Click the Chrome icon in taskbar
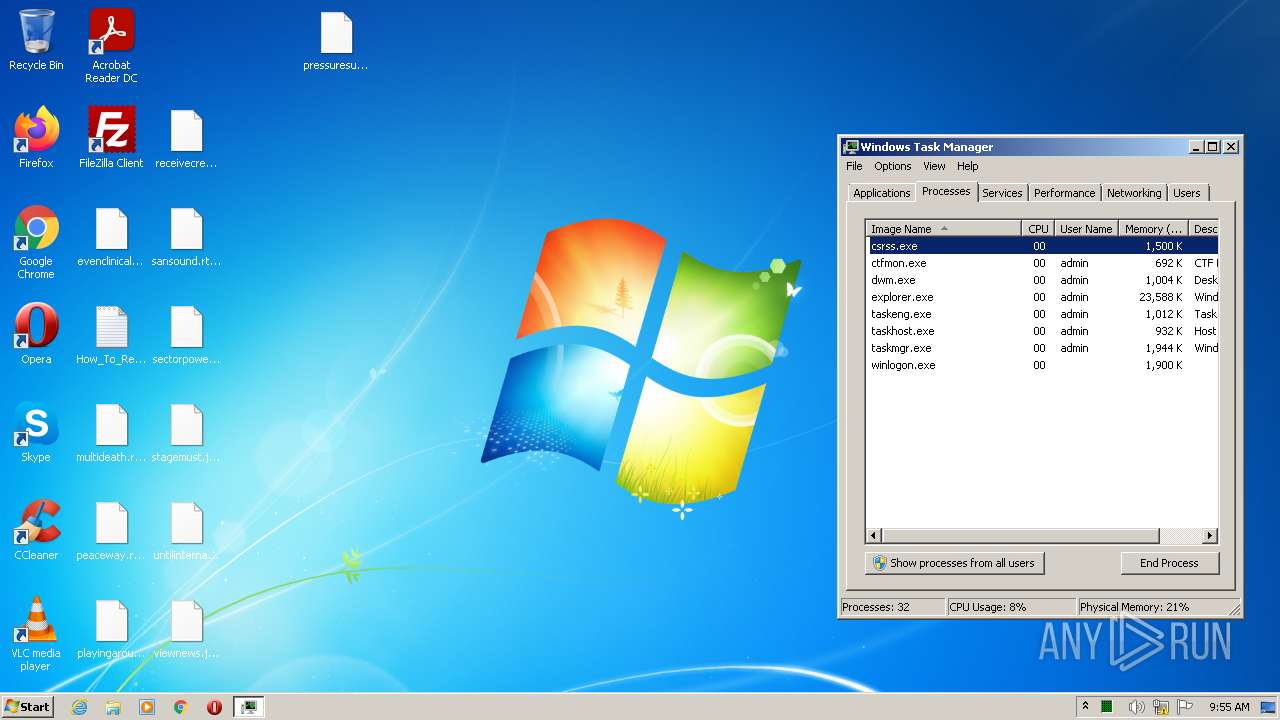Image resolution: width=1280 pixels, height=720 pixels. (180, 706)
